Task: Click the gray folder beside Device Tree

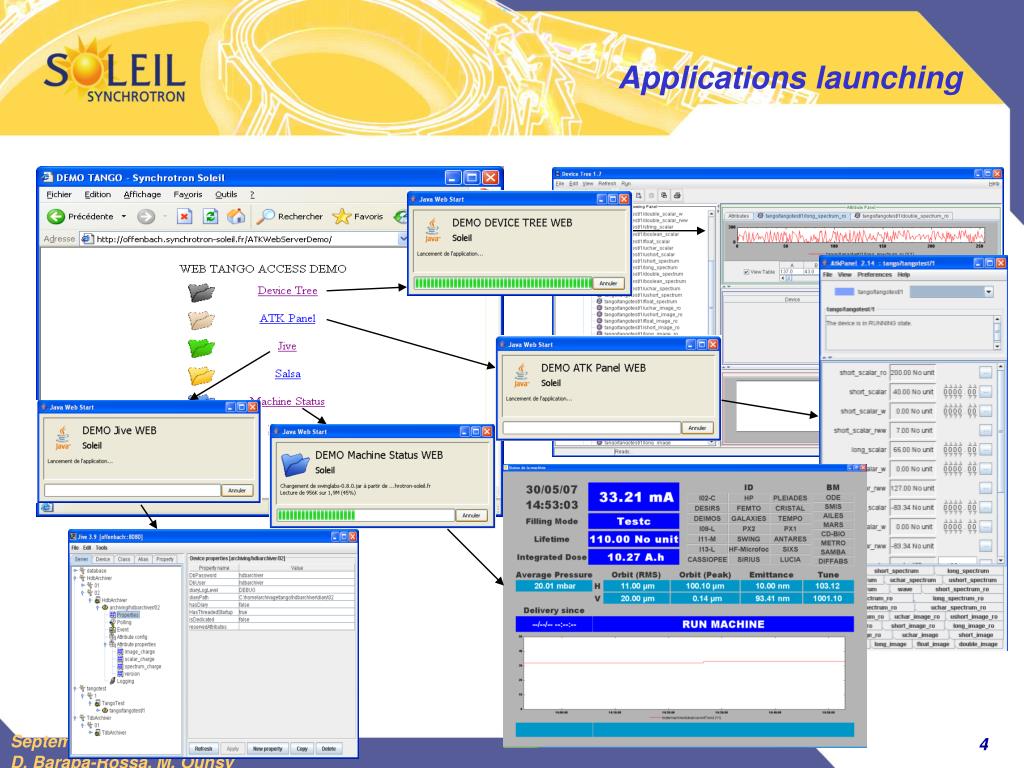Action: coord(201,292)
